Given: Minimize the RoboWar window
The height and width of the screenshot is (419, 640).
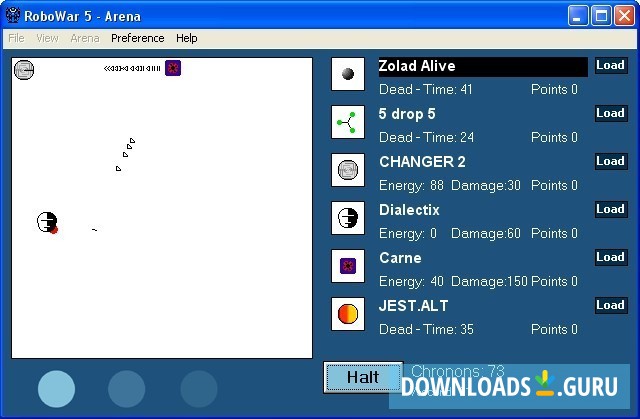Looking at the screenshot, I should 578,16.
